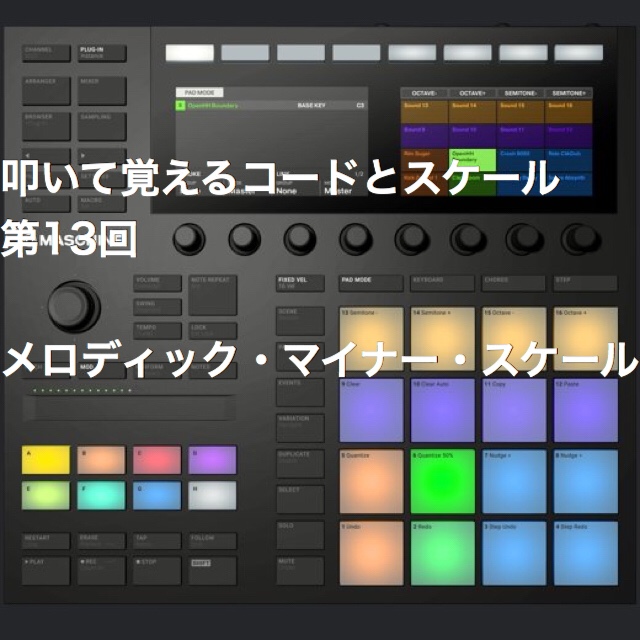
Task: Hit the purple Clear pad 9
Action: click(x=371, y=410)
